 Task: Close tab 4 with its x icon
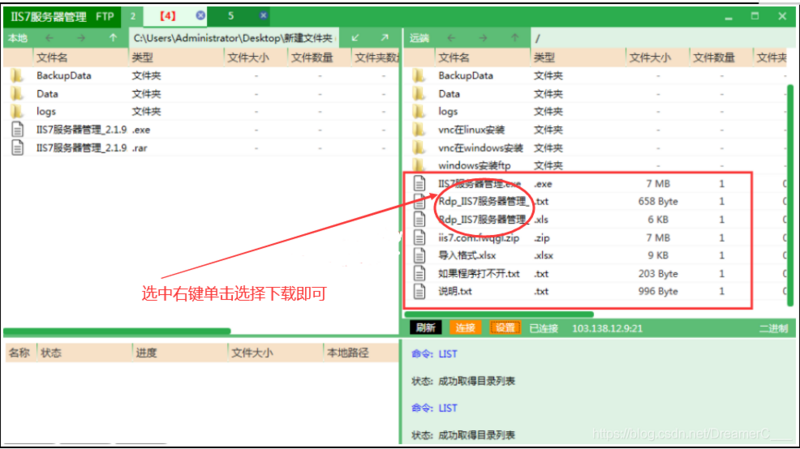[x=201, y=16]
